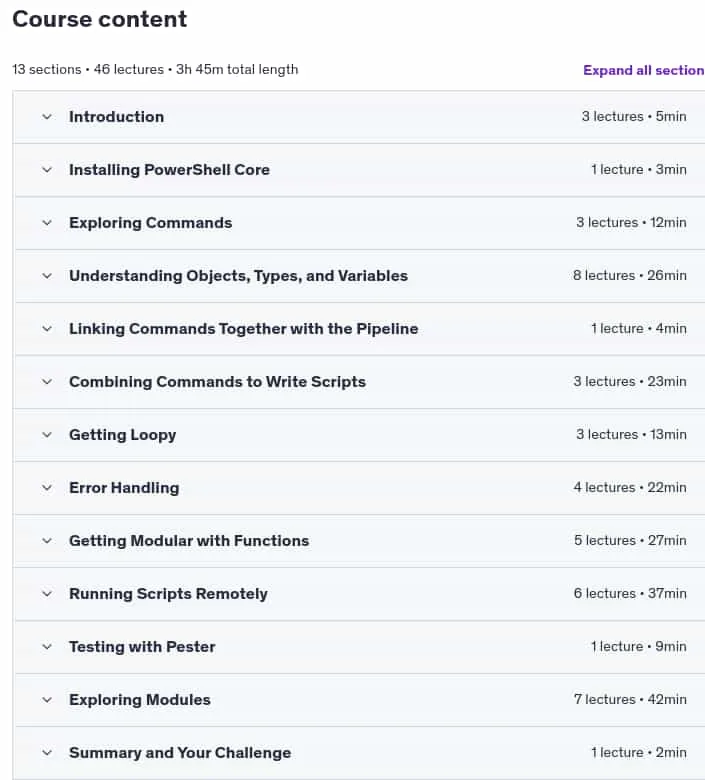Expand the Running Scripts Remotely chevron
The image size is (705, 780).
[47, 594]
